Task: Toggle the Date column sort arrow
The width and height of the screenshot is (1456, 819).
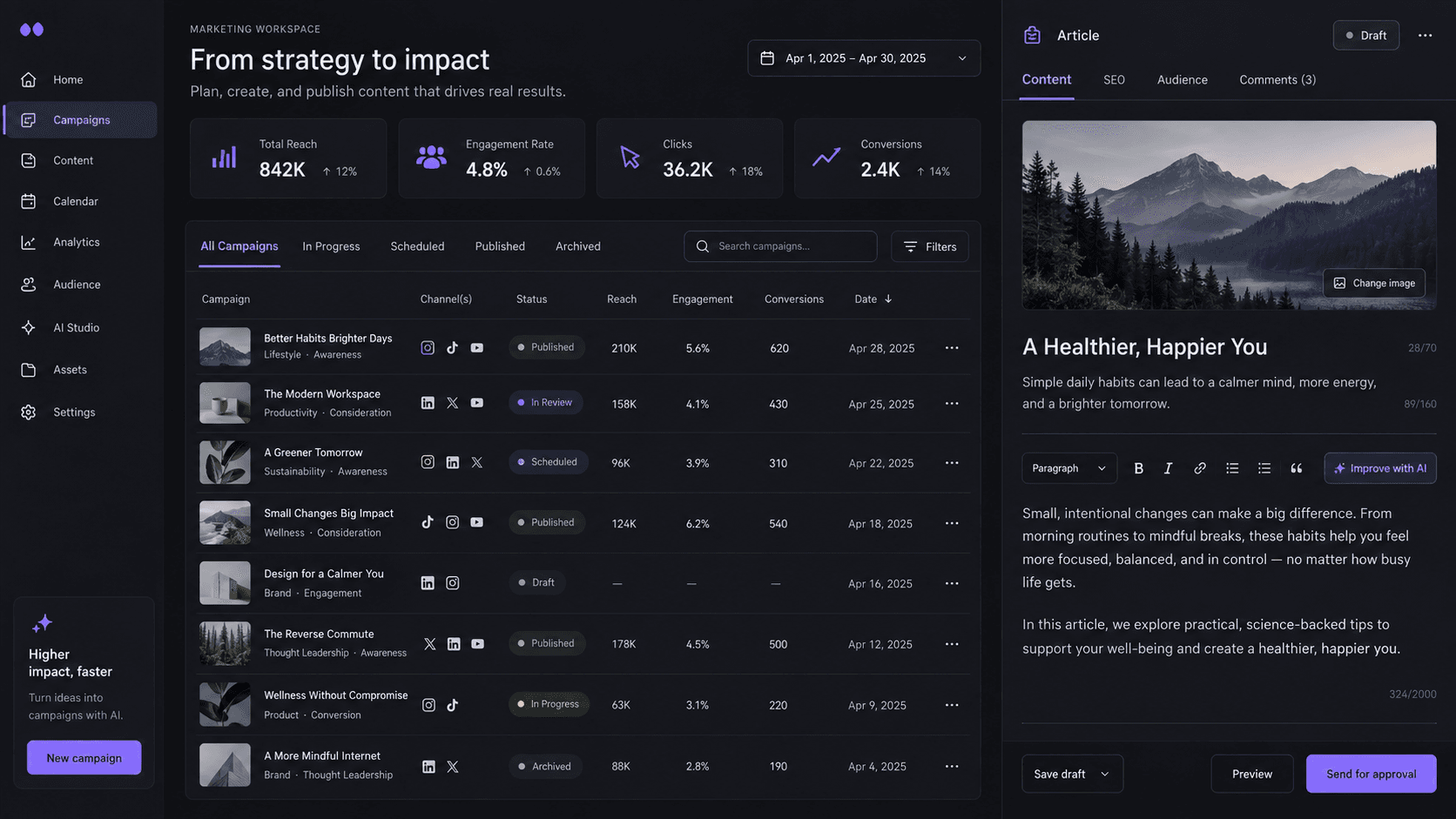Action: point(888,299)
